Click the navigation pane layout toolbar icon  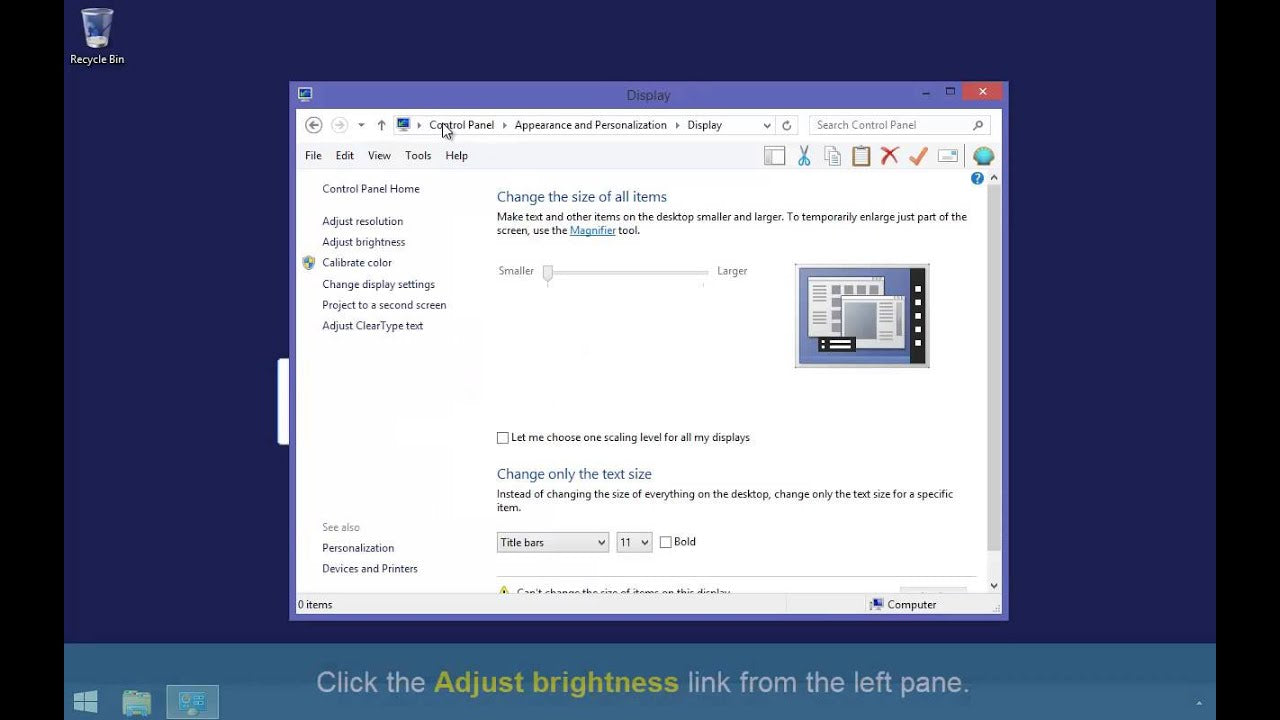coord(774,156)
